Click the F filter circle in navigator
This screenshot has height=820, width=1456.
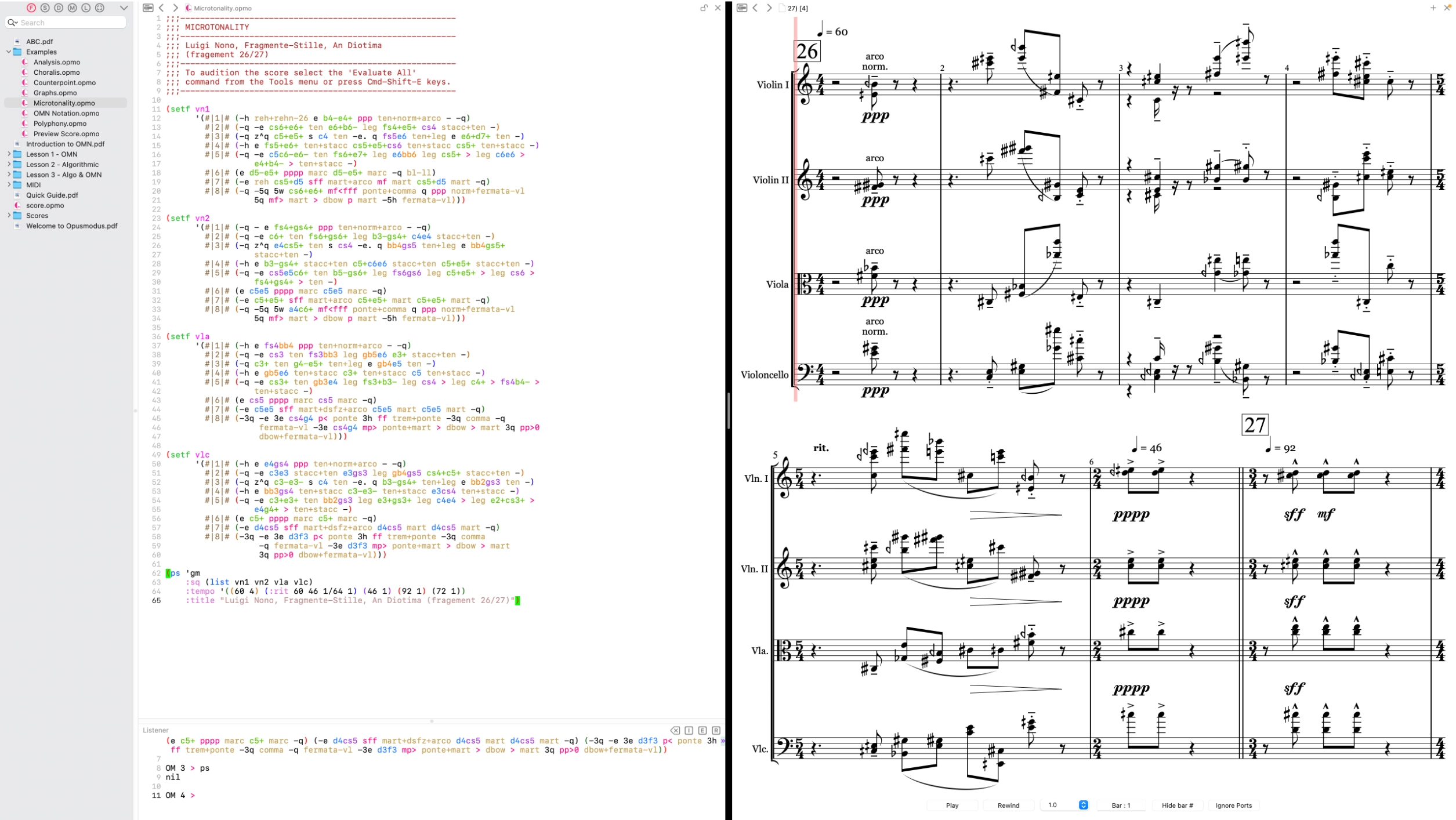click(31, 8)
